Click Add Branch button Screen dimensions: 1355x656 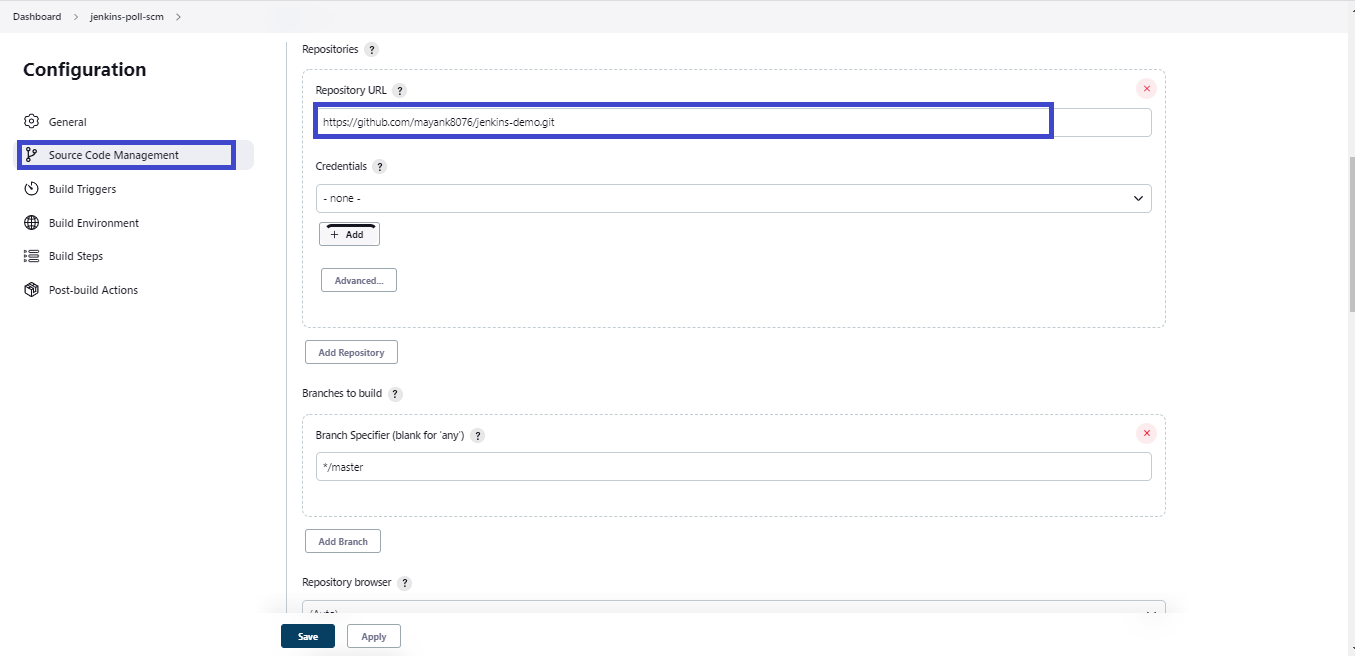click(x=343, y=541)
